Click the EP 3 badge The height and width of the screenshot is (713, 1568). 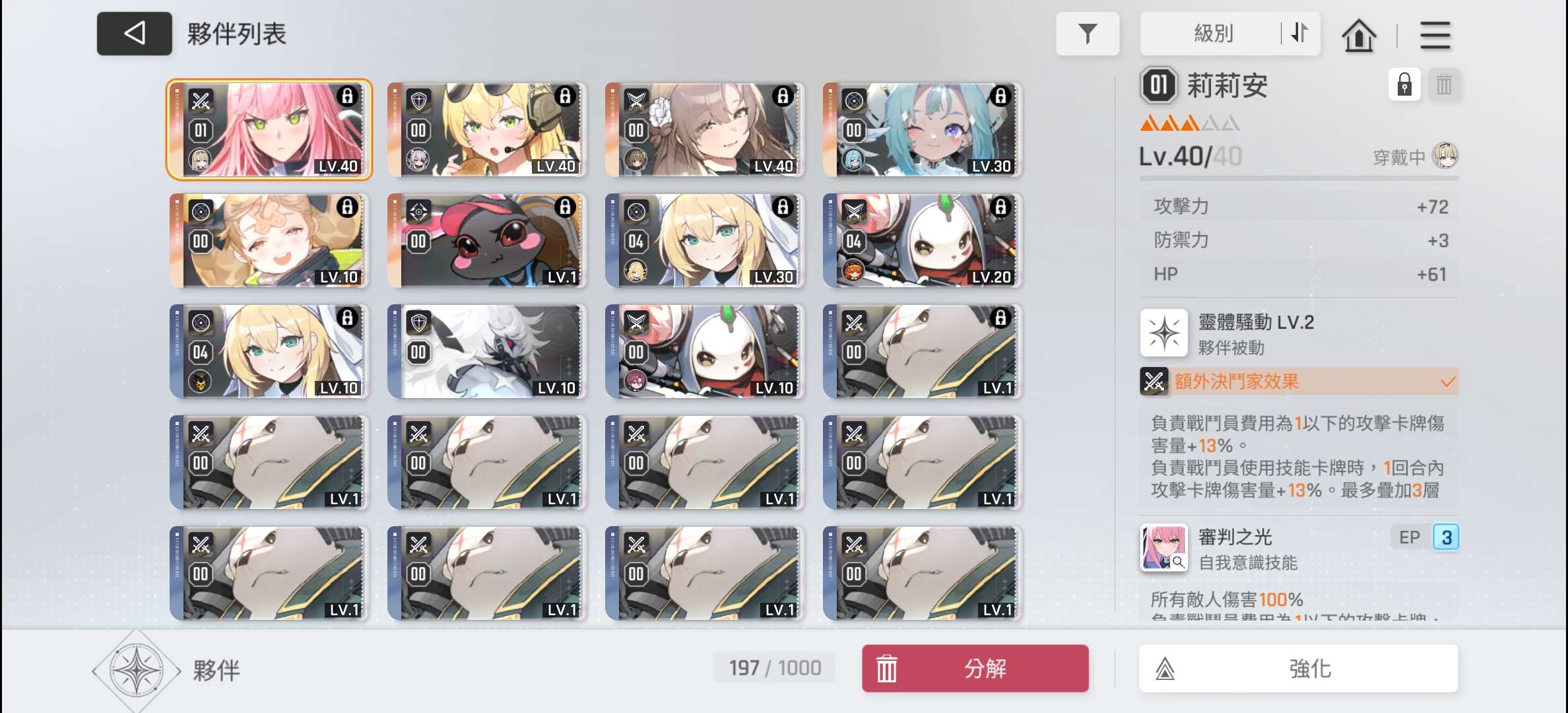1424,537
